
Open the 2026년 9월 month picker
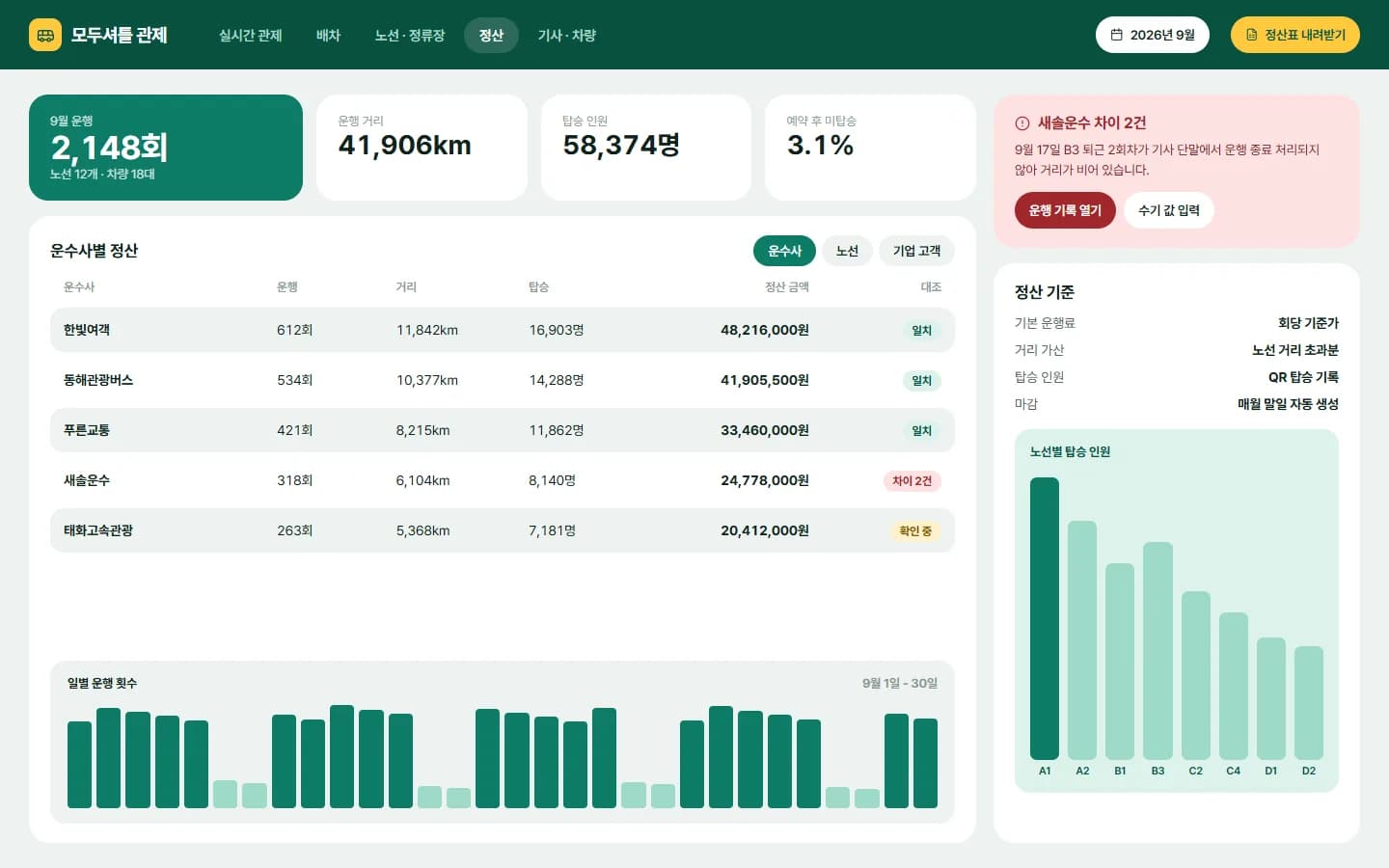pyautogui.click(x=1152, y=35)
